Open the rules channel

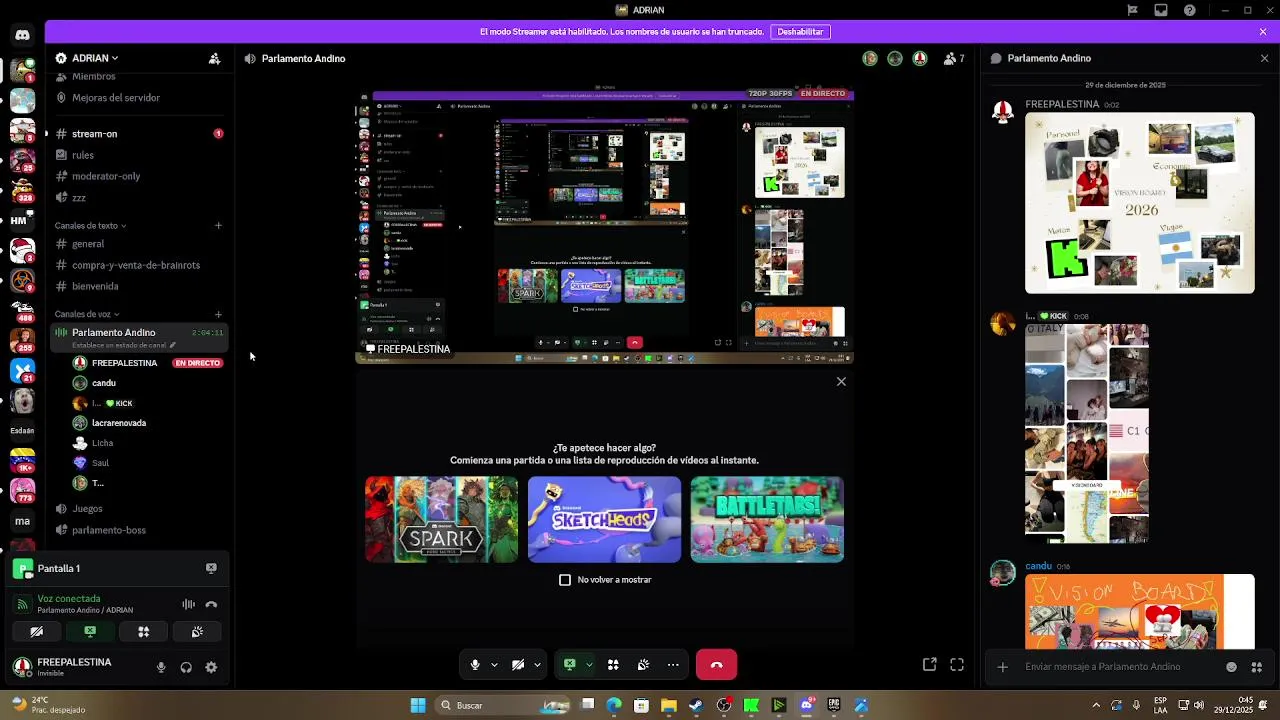pos(139,155)
